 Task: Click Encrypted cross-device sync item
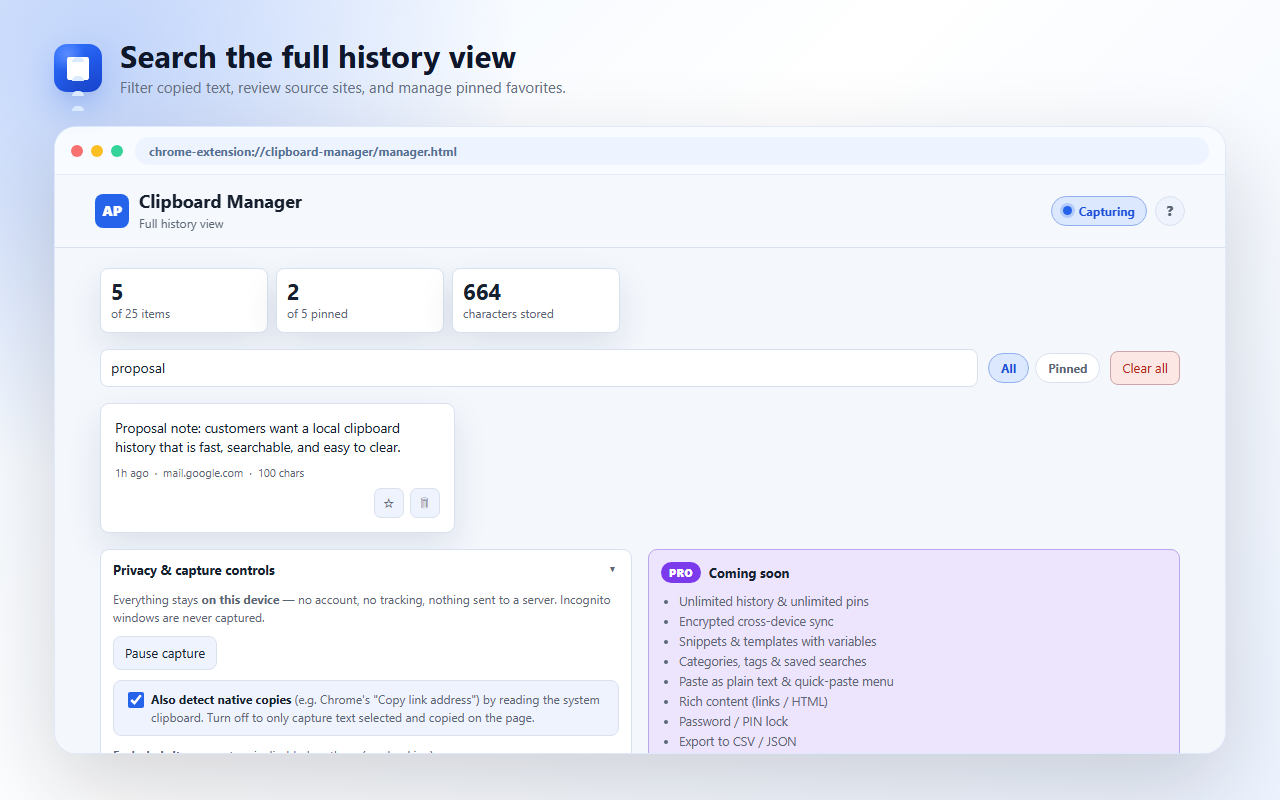(x=756, y=621)
